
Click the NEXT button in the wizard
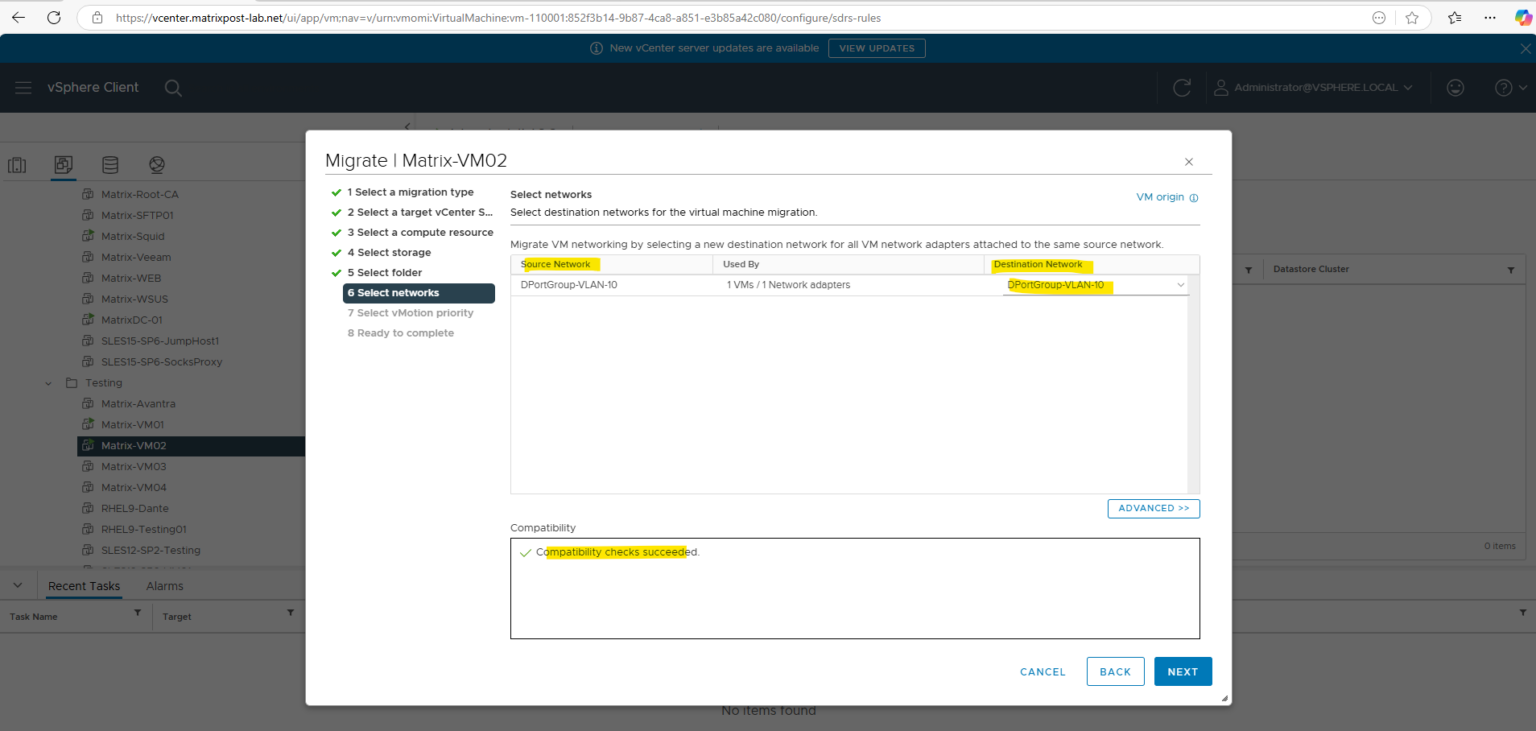[1183, 671]
